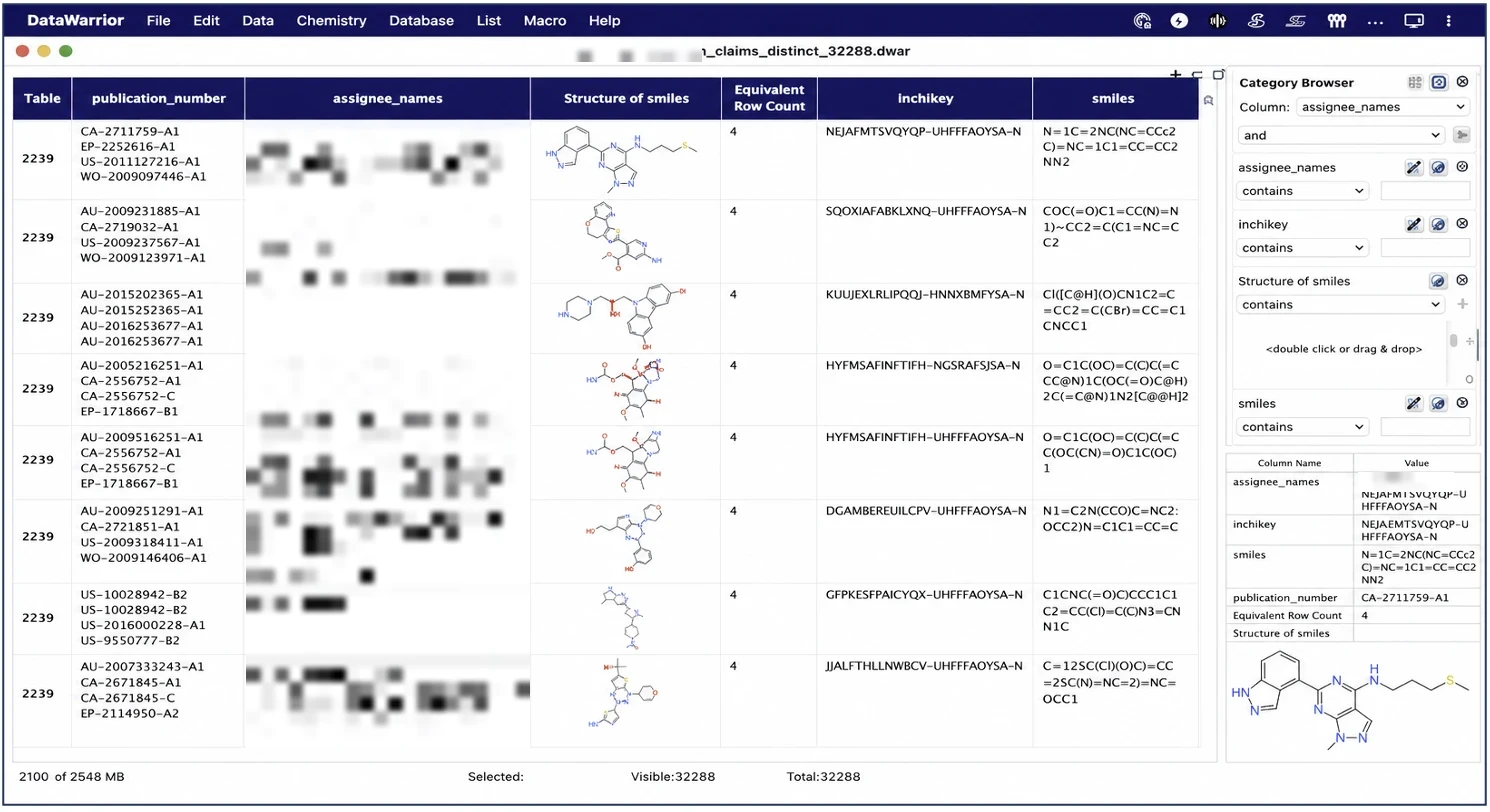Image resolution: width=1490 pixels, height=812 pixels.
Task: Click the screen mirroring display icon
Action: click(1413, 20)
